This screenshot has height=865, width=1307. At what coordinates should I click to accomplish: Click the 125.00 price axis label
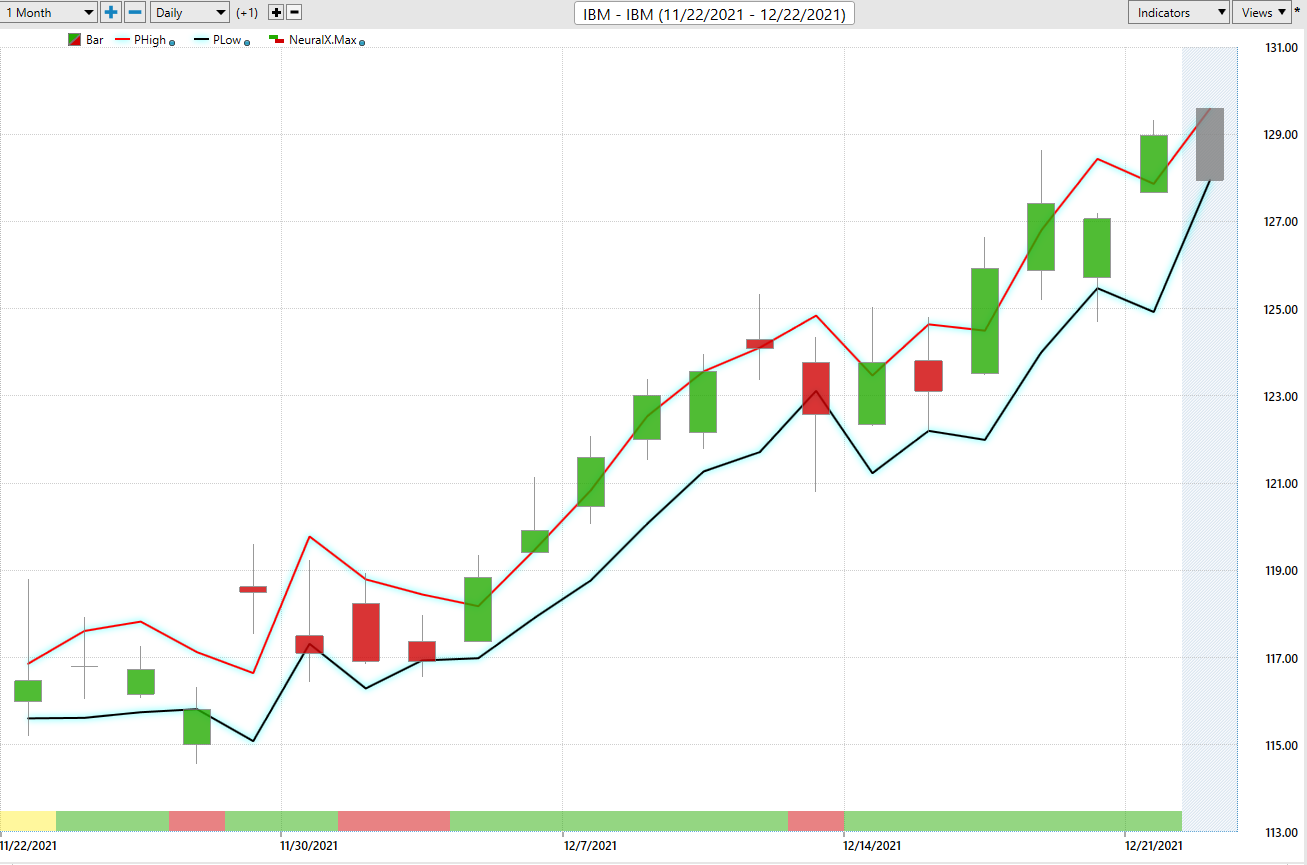click(x=1281, y=309)
